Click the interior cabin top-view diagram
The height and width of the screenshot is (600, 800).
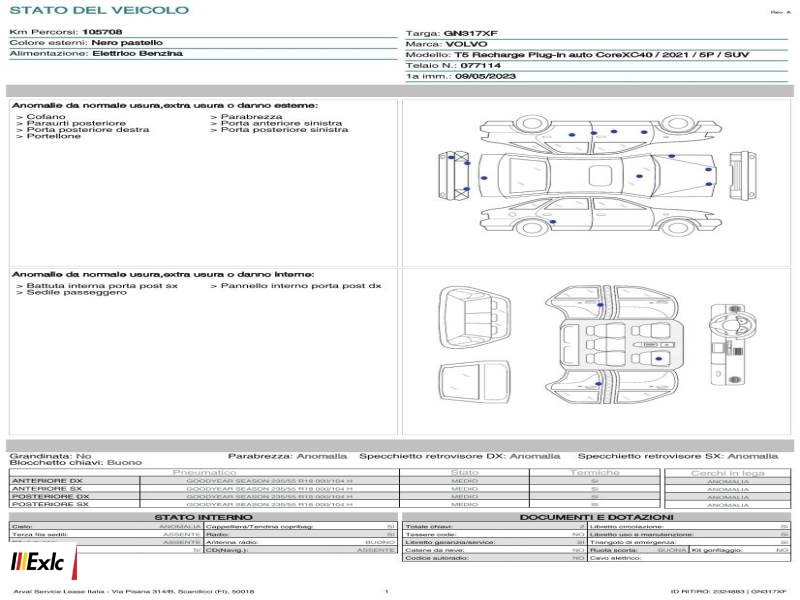[x=612, y=345]
